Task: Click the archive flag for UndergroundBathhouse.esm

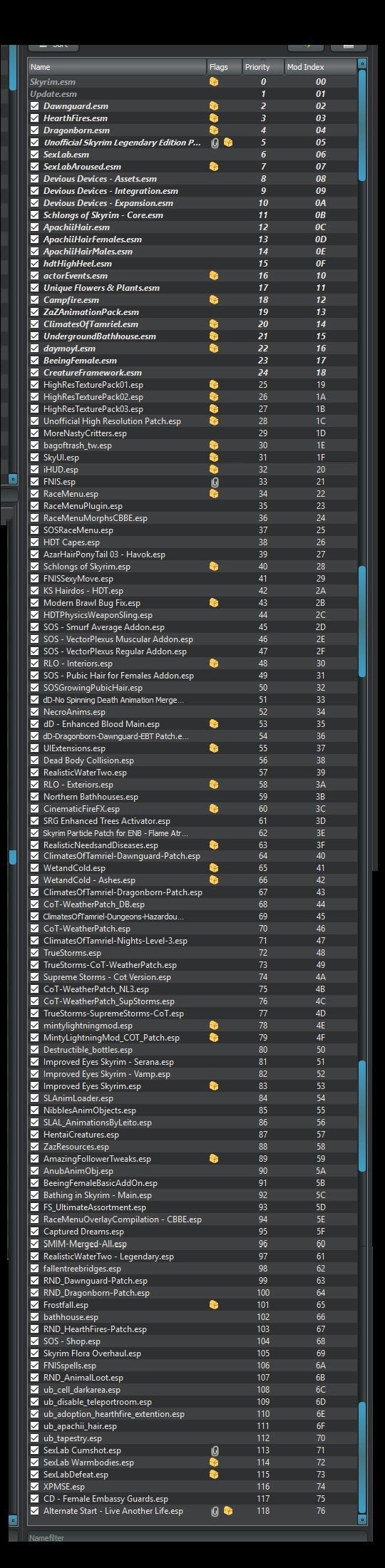Action: pos(214,336)
